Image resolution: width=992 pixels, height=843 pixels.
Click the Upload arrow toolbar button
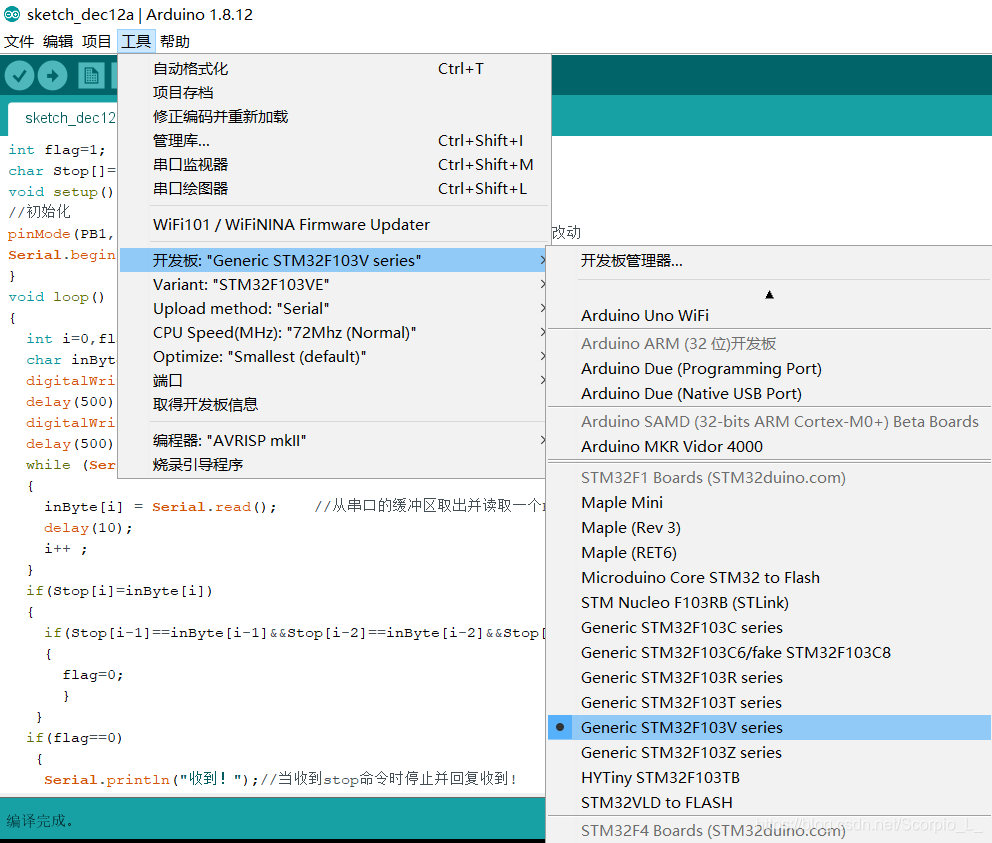(x=53, y=76)
